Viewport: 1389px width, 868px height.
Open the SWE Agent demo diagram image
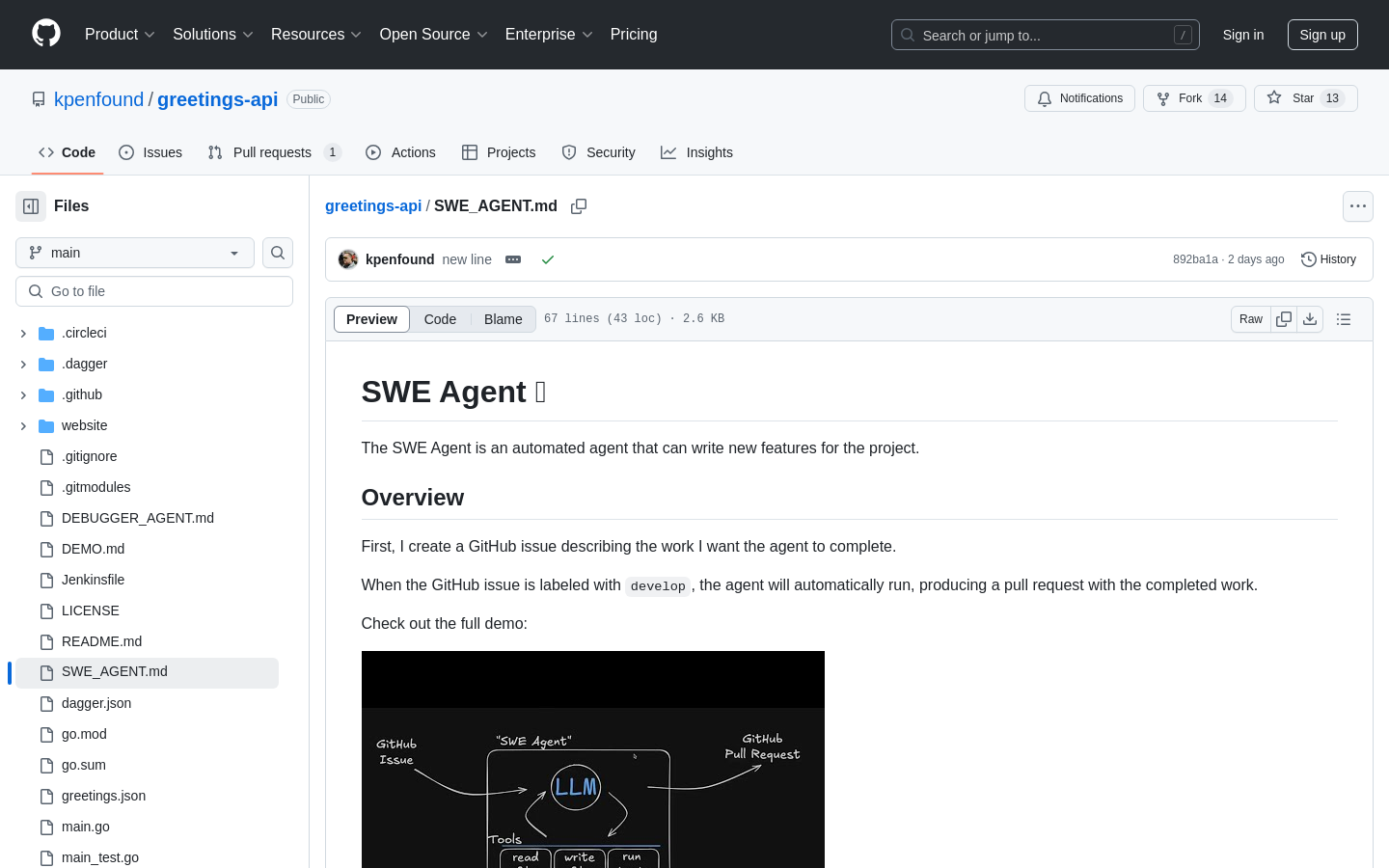click(x=593, y=760)
